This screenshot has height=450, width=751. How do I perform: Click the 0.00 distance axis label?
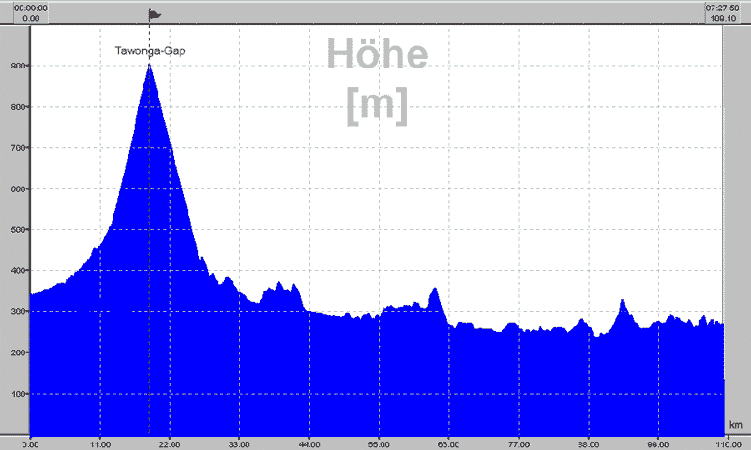coord(33,441)
